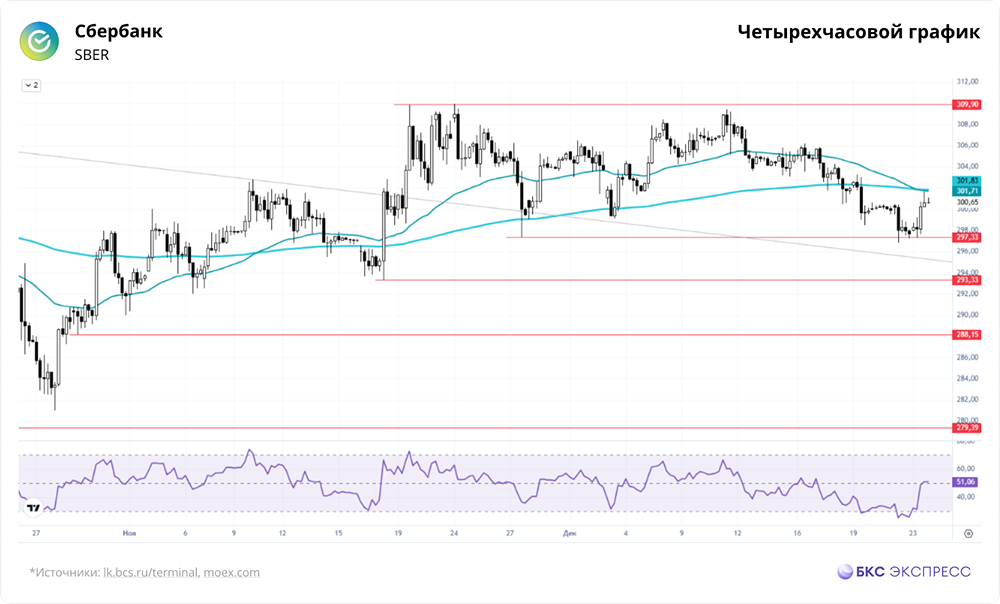Expand the indicator legend chevron labeled 2
The image size is (1000, 604).
tap(31, 85)
